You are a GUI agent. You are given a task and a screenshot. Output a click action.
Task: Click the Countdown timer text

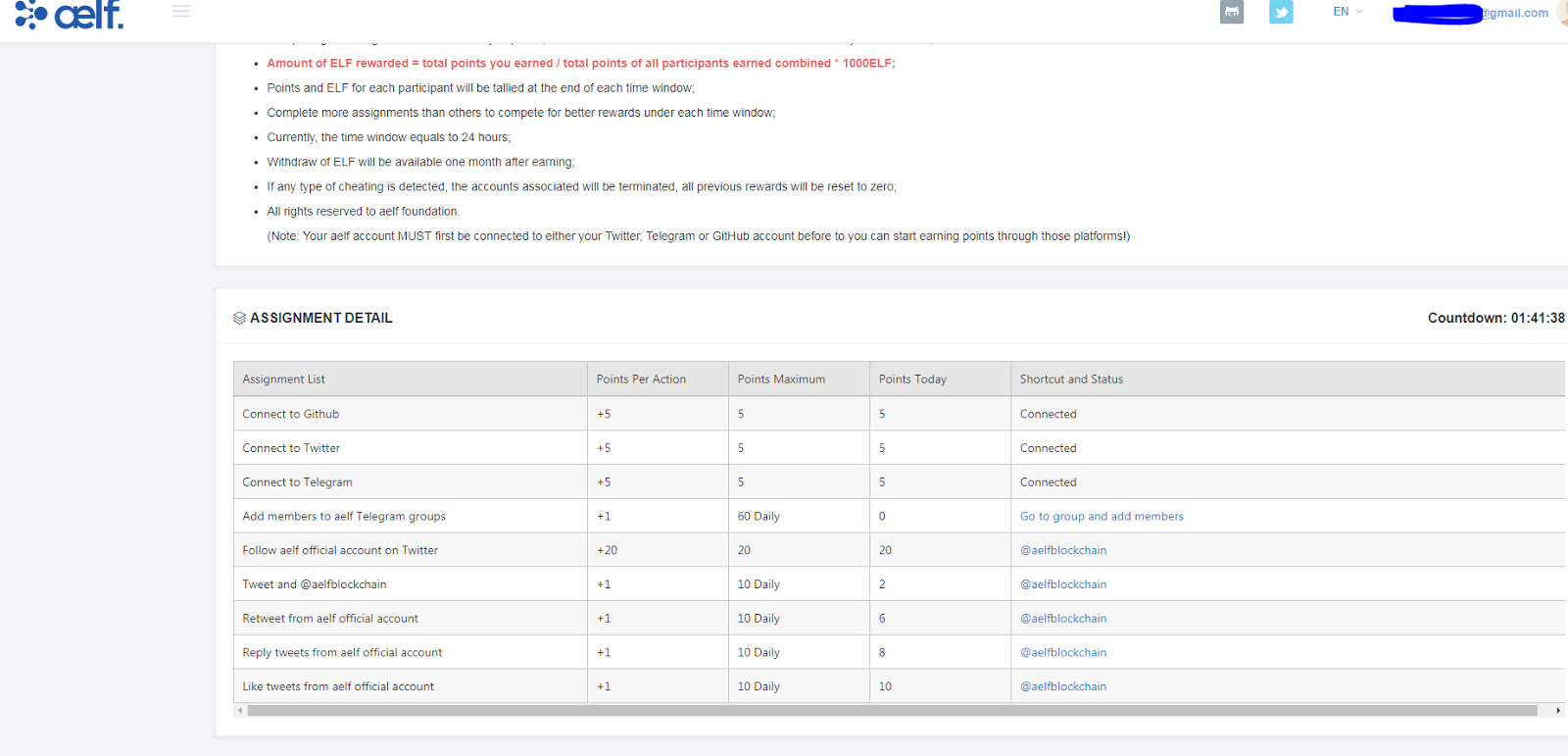[x=1495, y=318]
